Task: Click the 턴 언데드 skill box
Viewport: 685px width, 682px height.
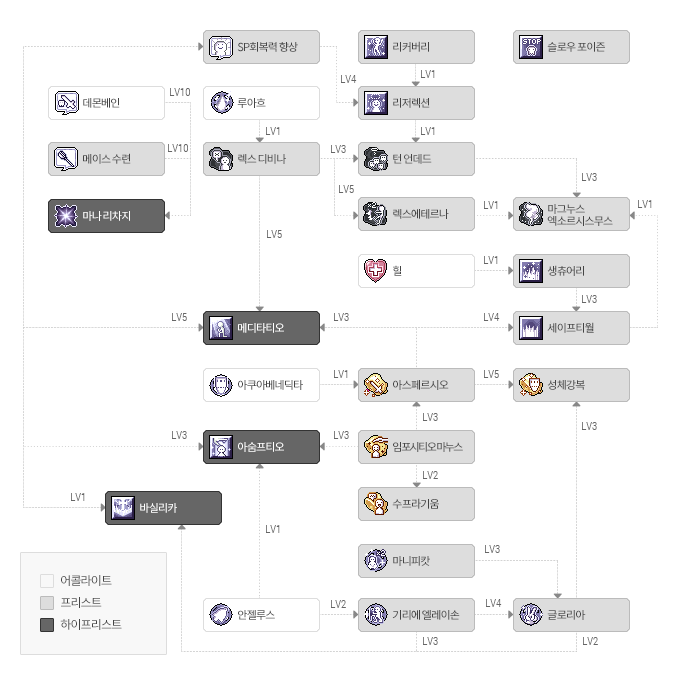Action: coord(416,159)
